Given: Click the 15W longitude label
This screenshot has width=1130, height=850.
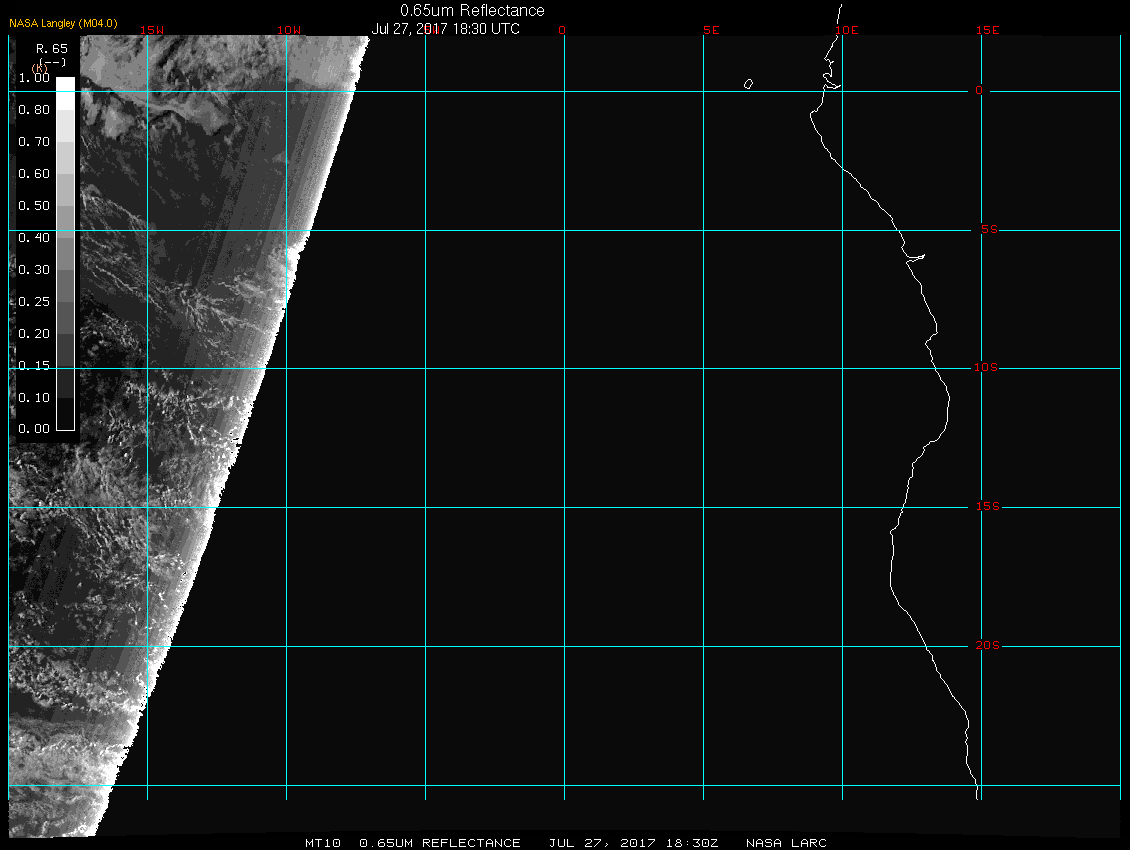Looking at the screenshot, I should click(152, 30).
